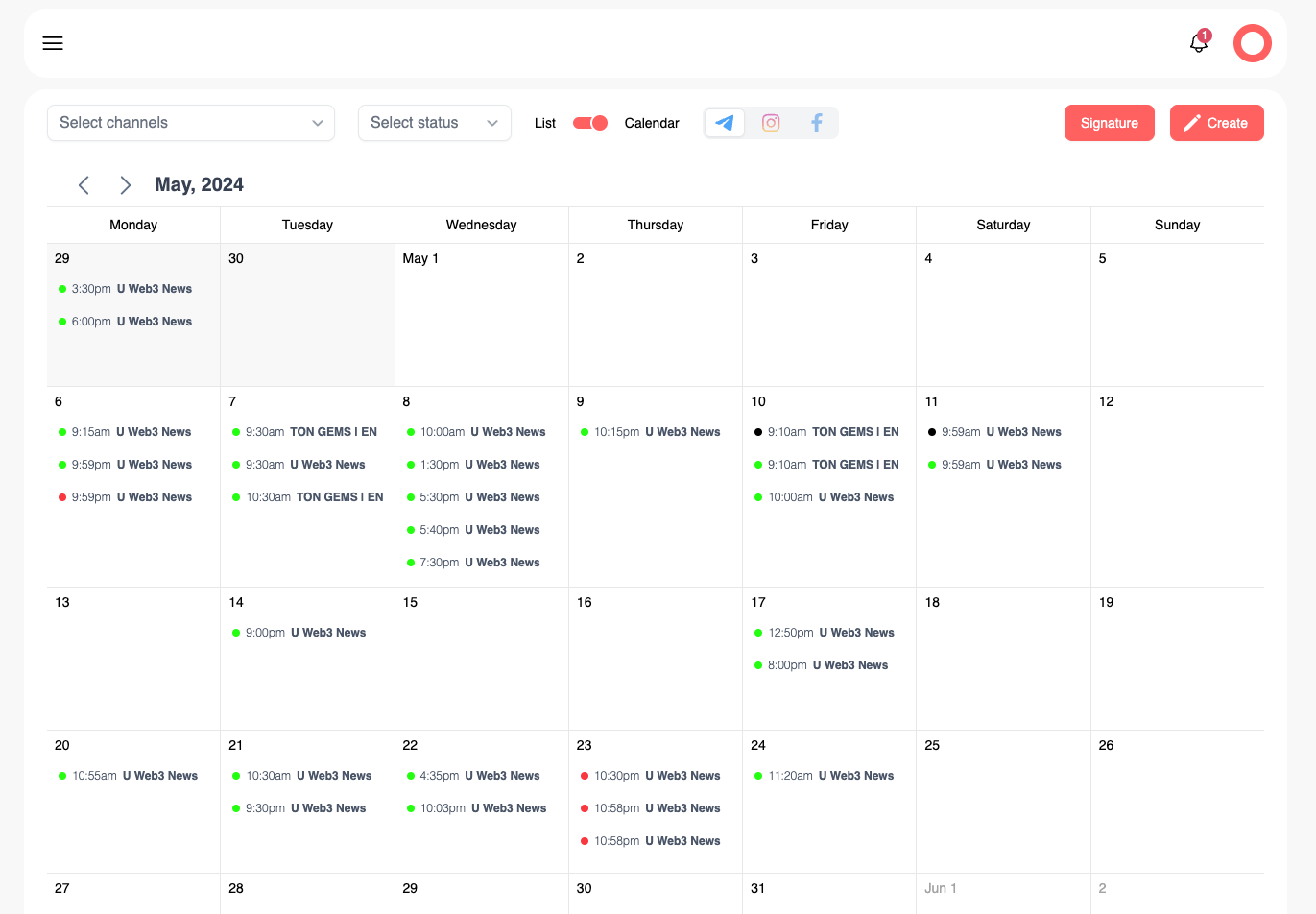The image size is (1316, 914).
Task: Click the Signature button
Action: pyautogui.click(x=1109, y=123)
